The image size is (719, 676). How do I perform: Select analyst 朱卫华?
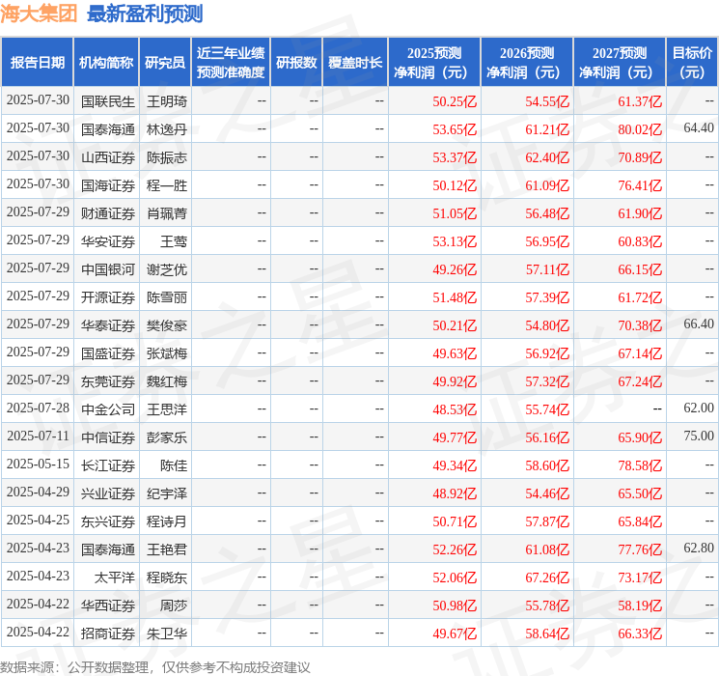coord(167,633)
